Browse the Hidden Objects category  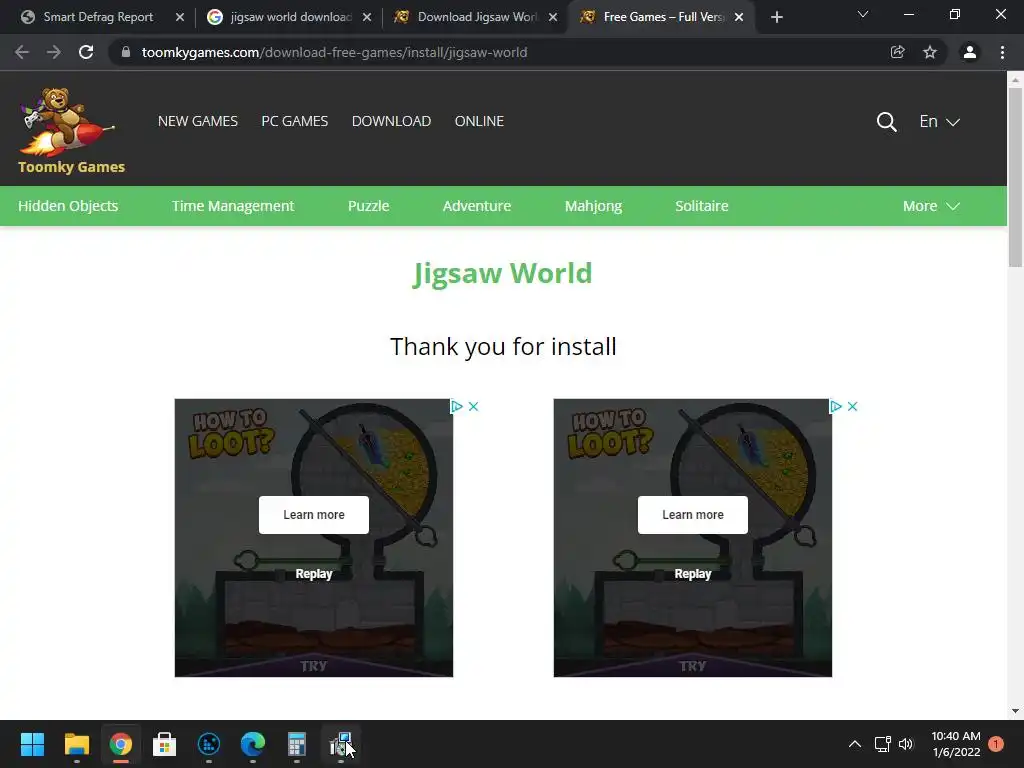(68, 206)
